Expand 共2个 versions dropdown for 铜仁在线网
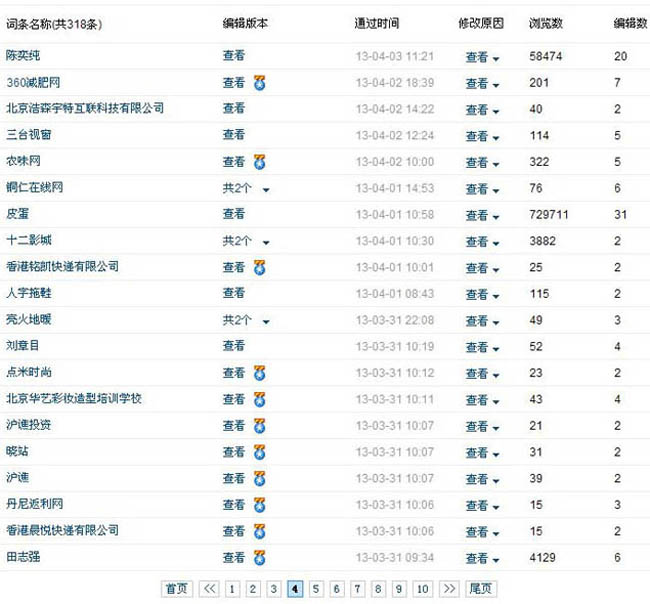650x604 pixels. 265,189
